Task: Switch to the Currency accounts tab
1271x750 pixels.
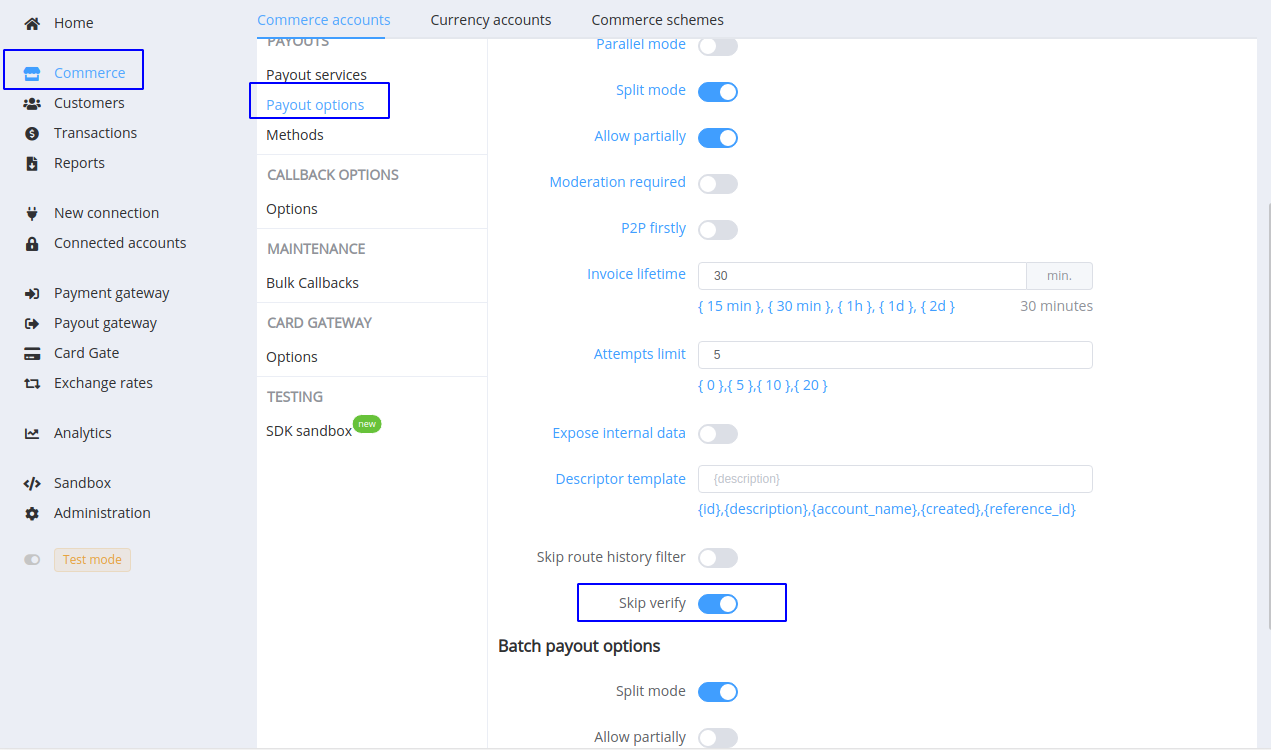Action: click(491, 20)
